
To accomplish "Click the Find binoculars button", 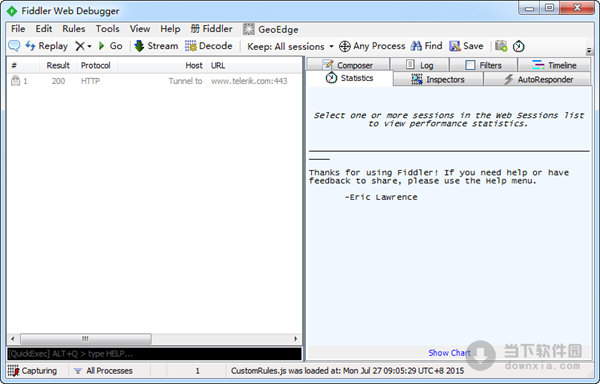I will (x=426, y=46).
